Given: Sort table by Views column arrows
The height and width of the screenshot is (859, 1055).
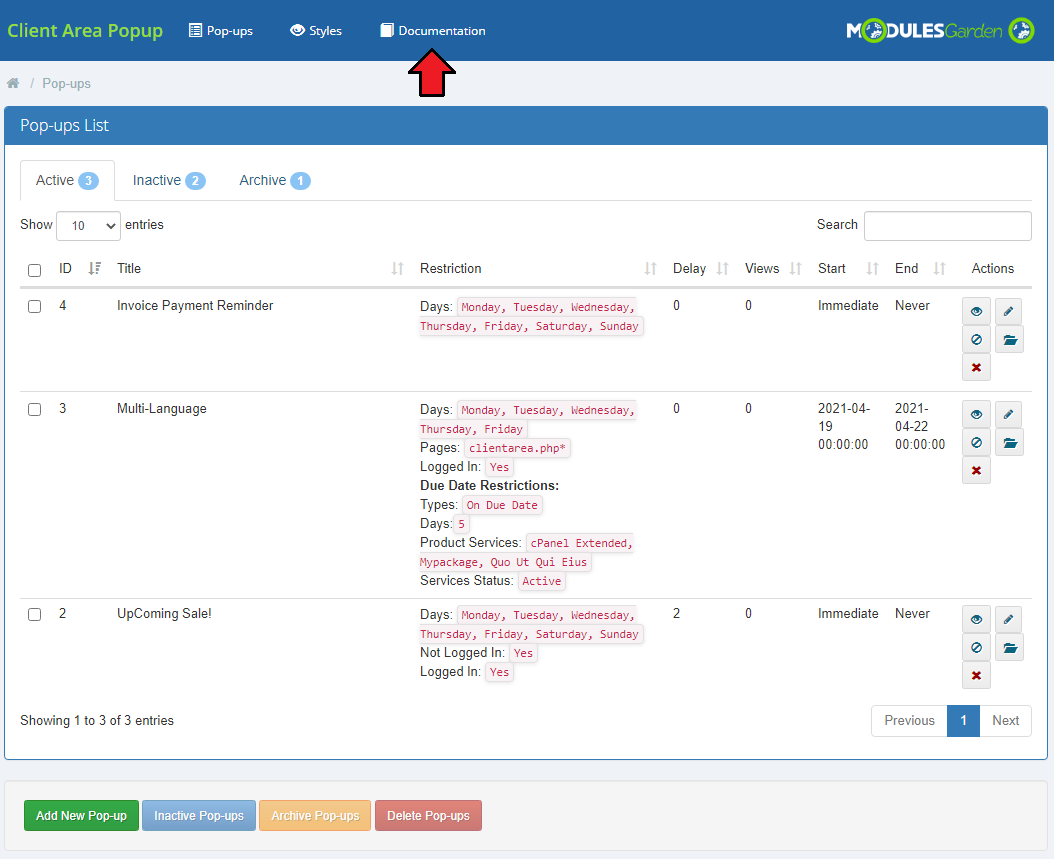Looking at the screenshot, I should 795,269.
